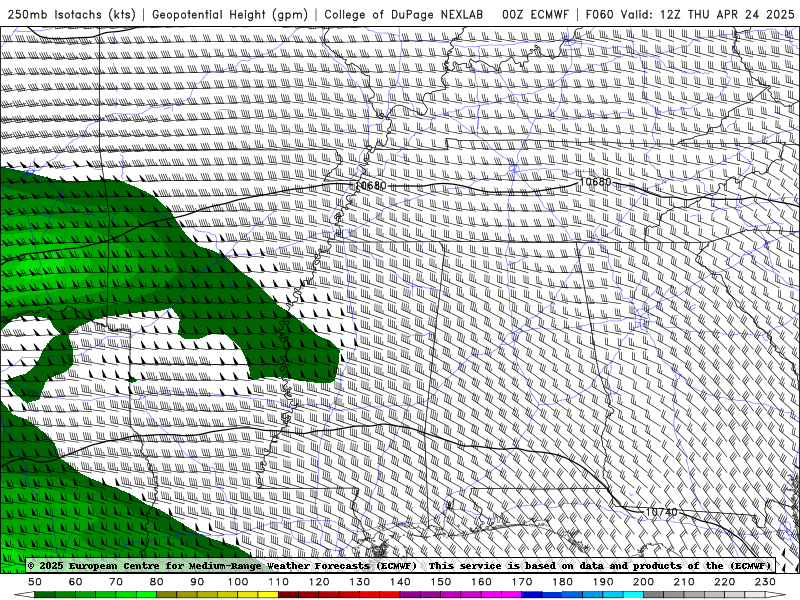Click the 220 value on the color scale
The image size is (800, 600).
pyautogui.click(x=724, y=582)
